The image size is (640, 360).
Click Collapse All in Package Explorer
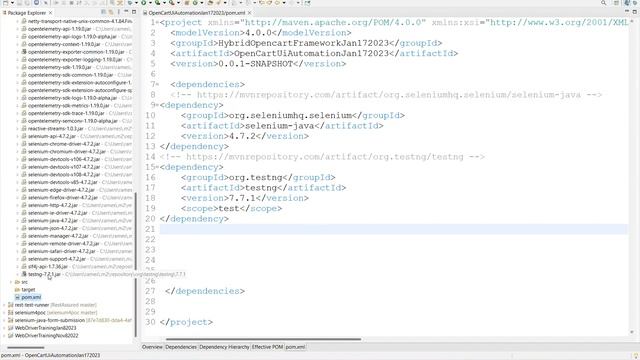click(104, 12)
